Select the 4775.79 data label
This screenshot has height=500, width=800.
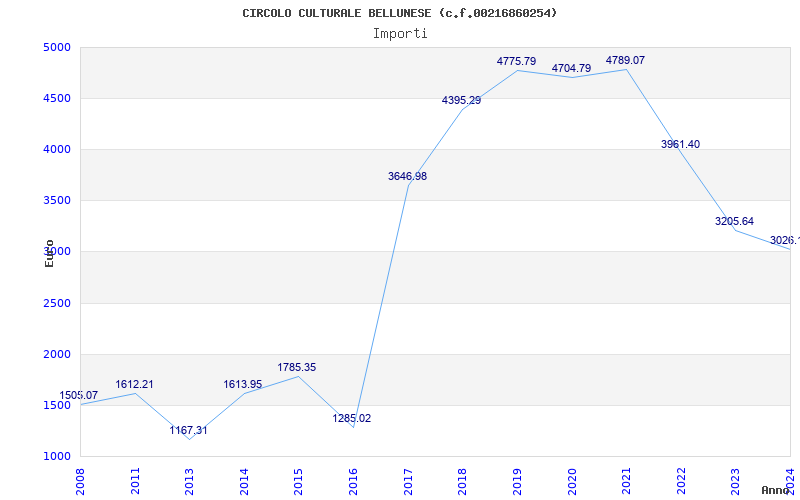pos(516,61)
